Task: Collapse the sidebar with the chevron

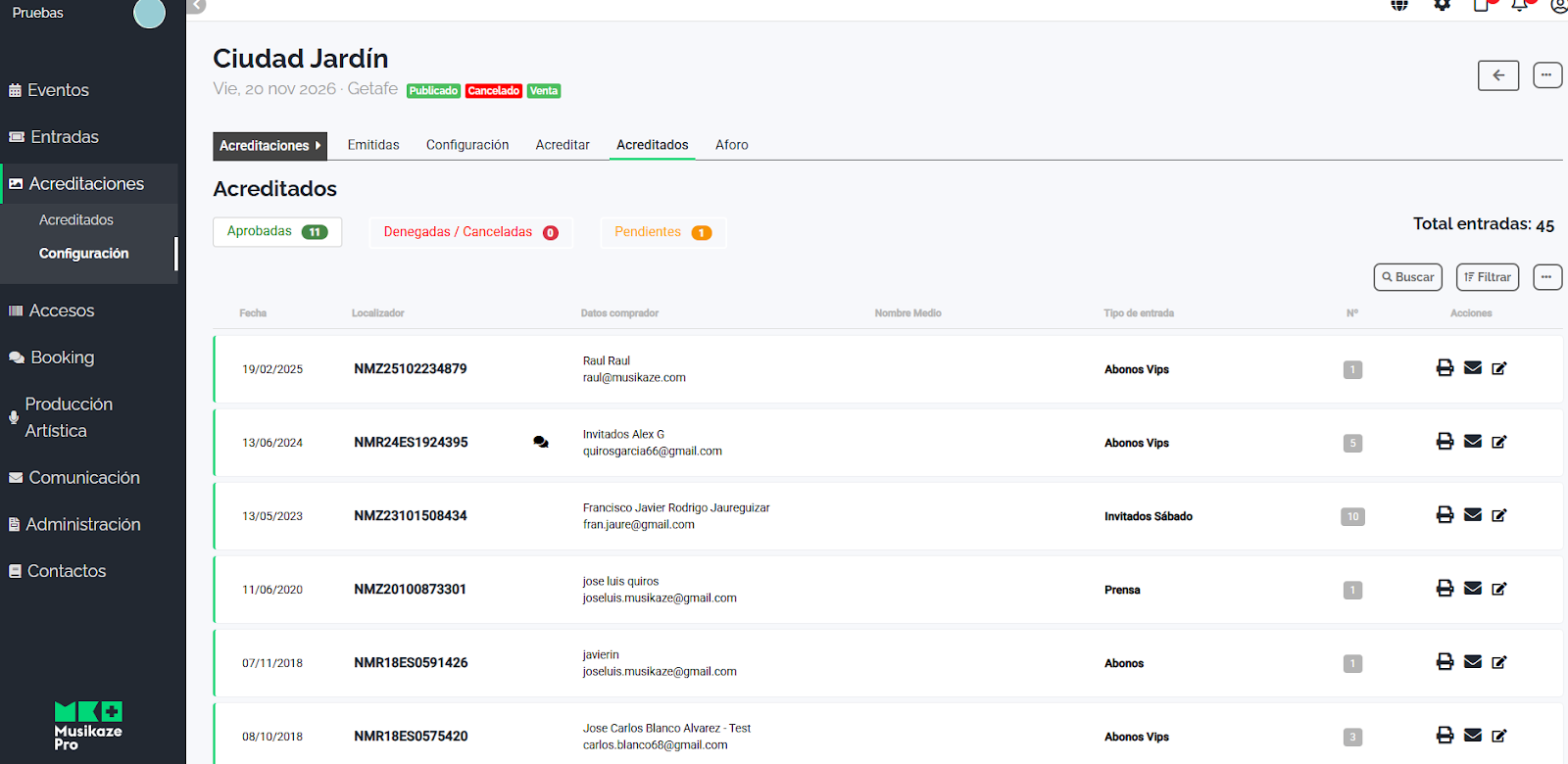Action: point(197,6)
